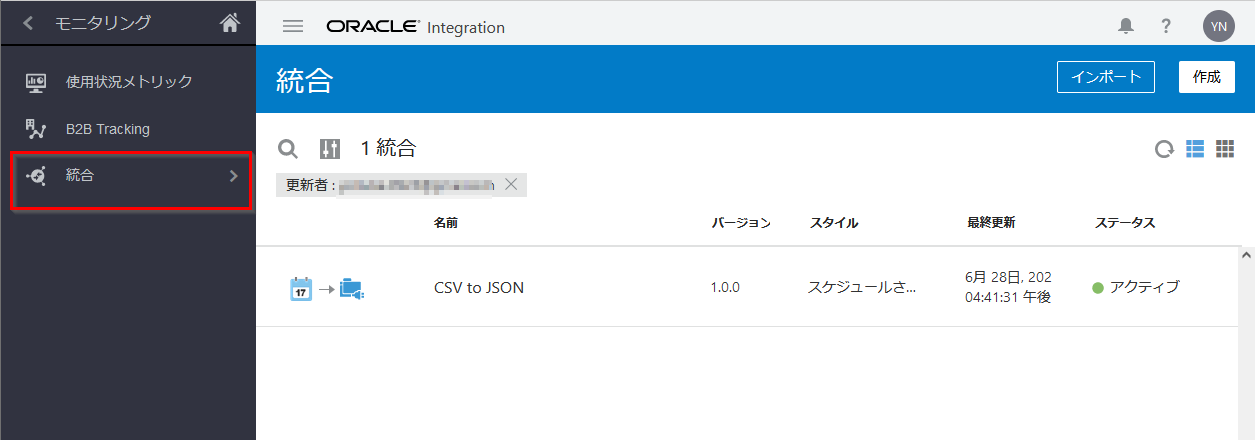Image resolution: width=1255 pixels, height=440 pixels.
Task: Click the scrollbar up arrow
Action: (x=1246, y=254)
